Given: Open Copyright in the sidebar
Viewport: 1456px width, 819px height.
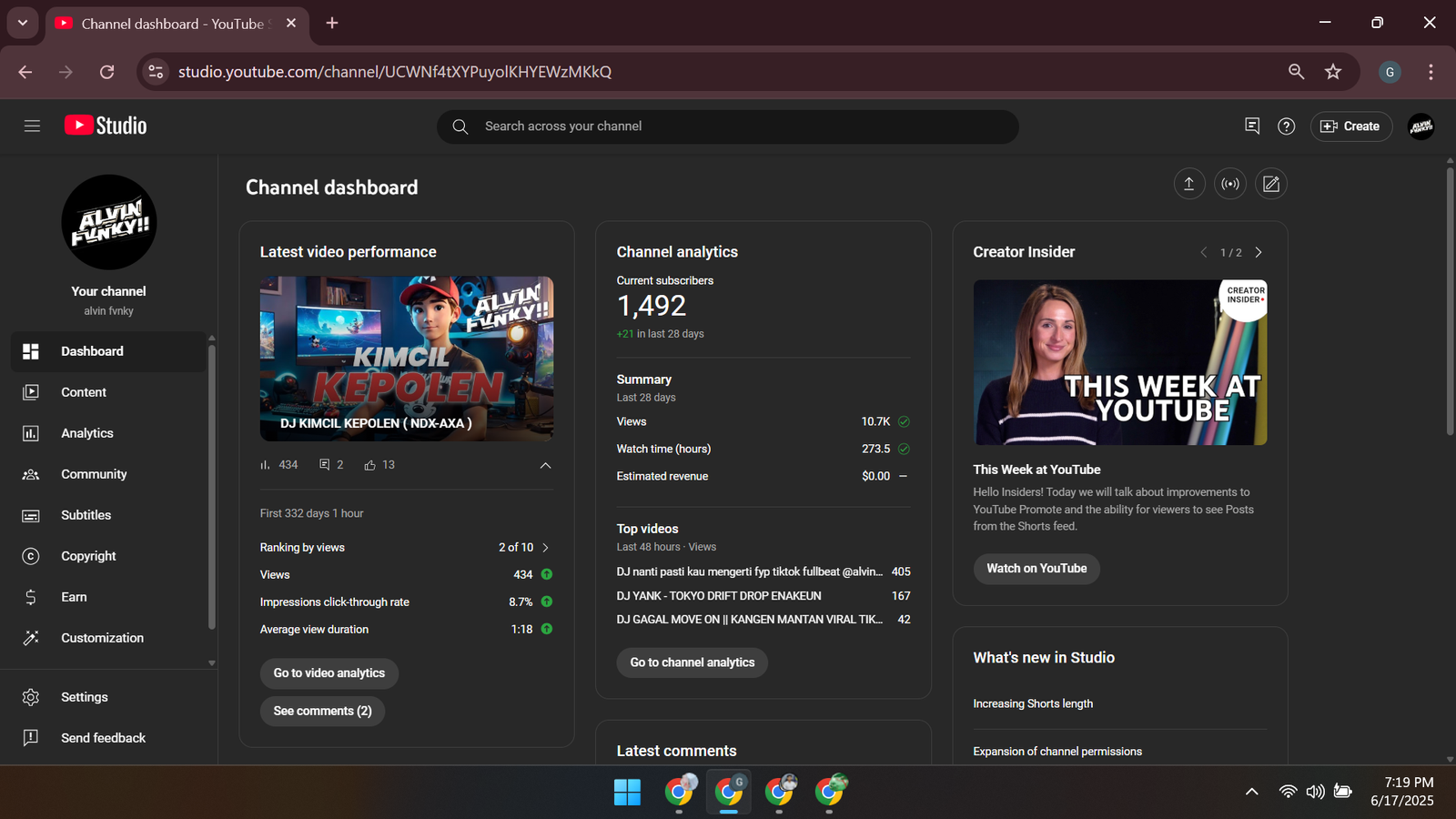Looking at the screenshot, I should [x=108, y=556].
